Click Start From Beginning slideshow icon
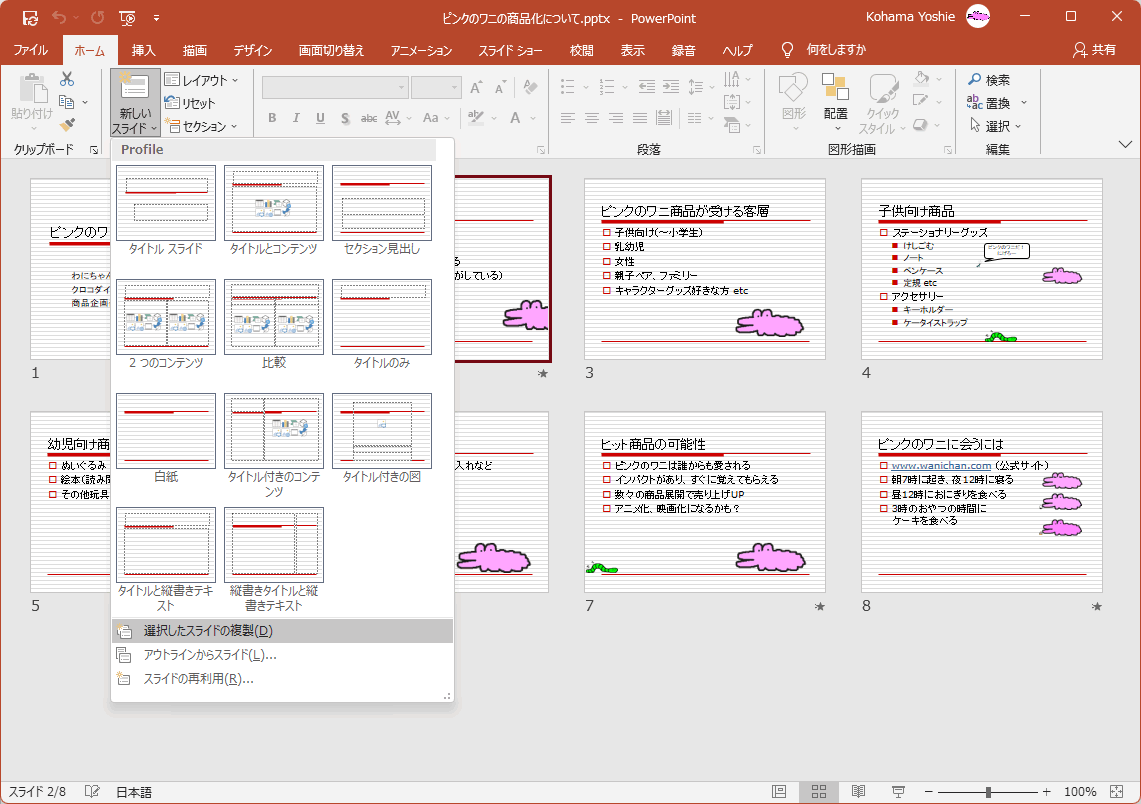This screenshot has width=1141, height=804. click(127, 17)
